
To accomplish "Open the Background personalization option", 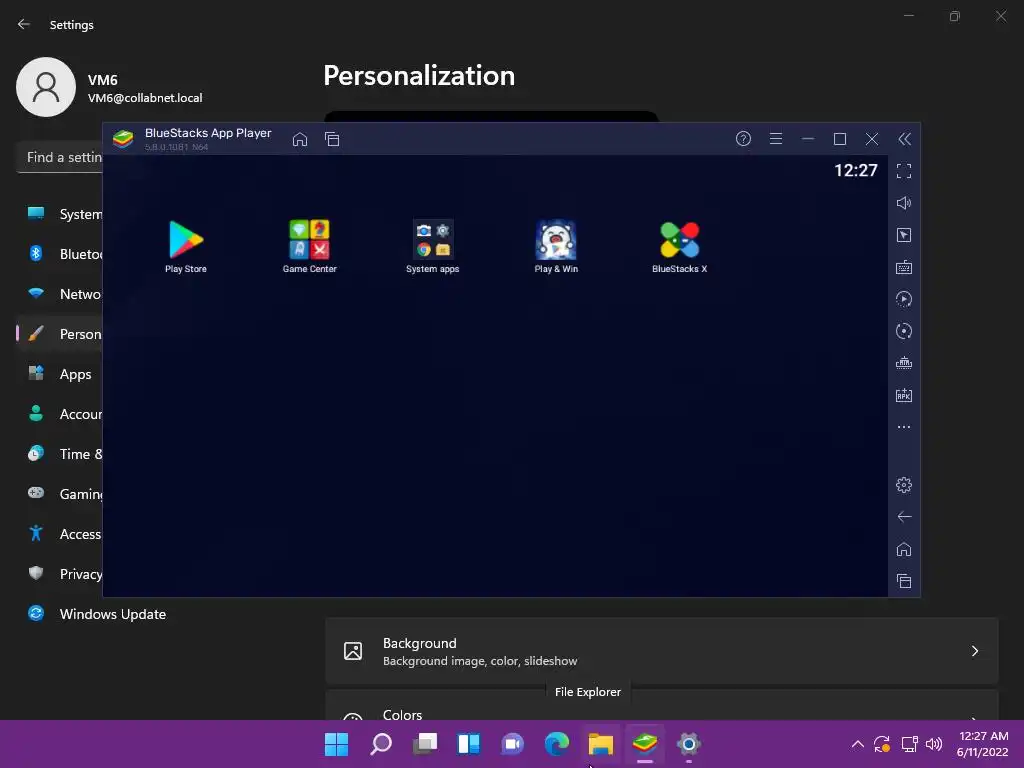I will click(x=662, y=651).
